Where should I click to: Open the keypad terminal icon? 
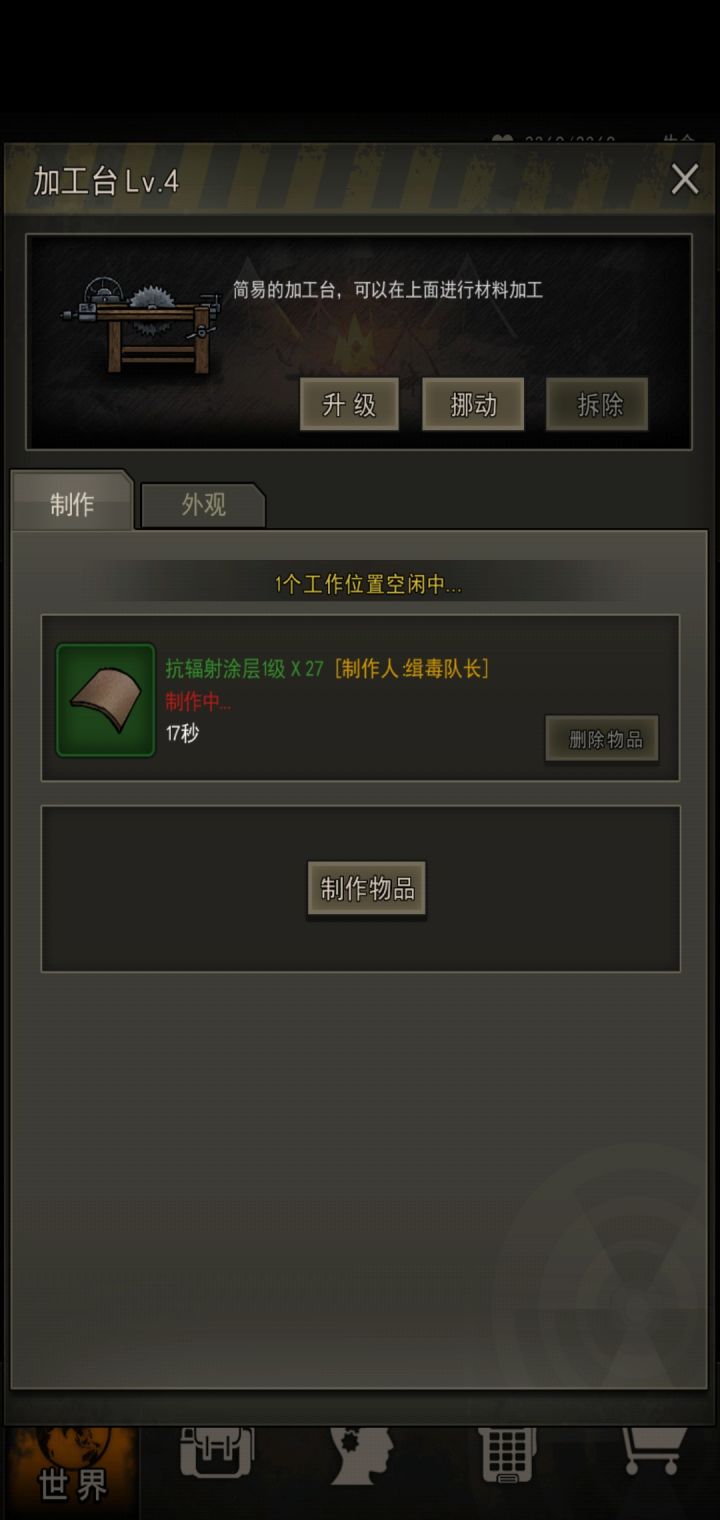pos(507,1456)
